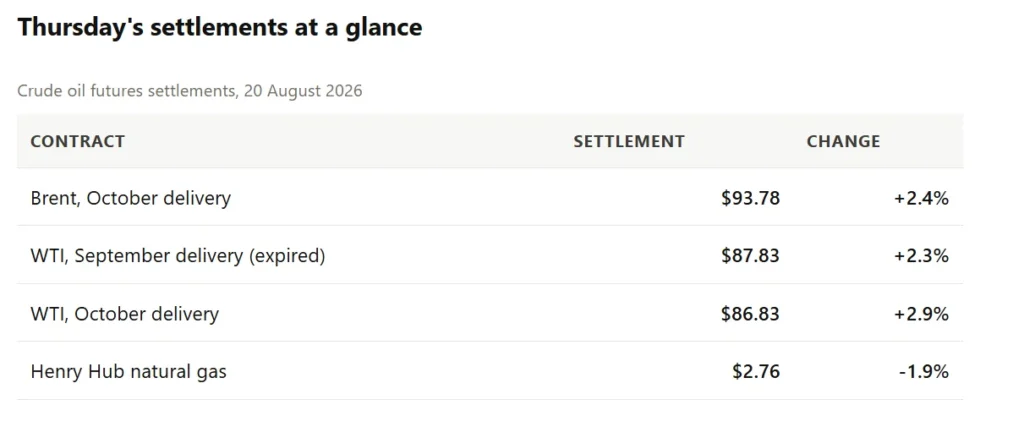Click the $2.76 natural gas price
This screenshot has height=427, width=1024.
point(756,372)
